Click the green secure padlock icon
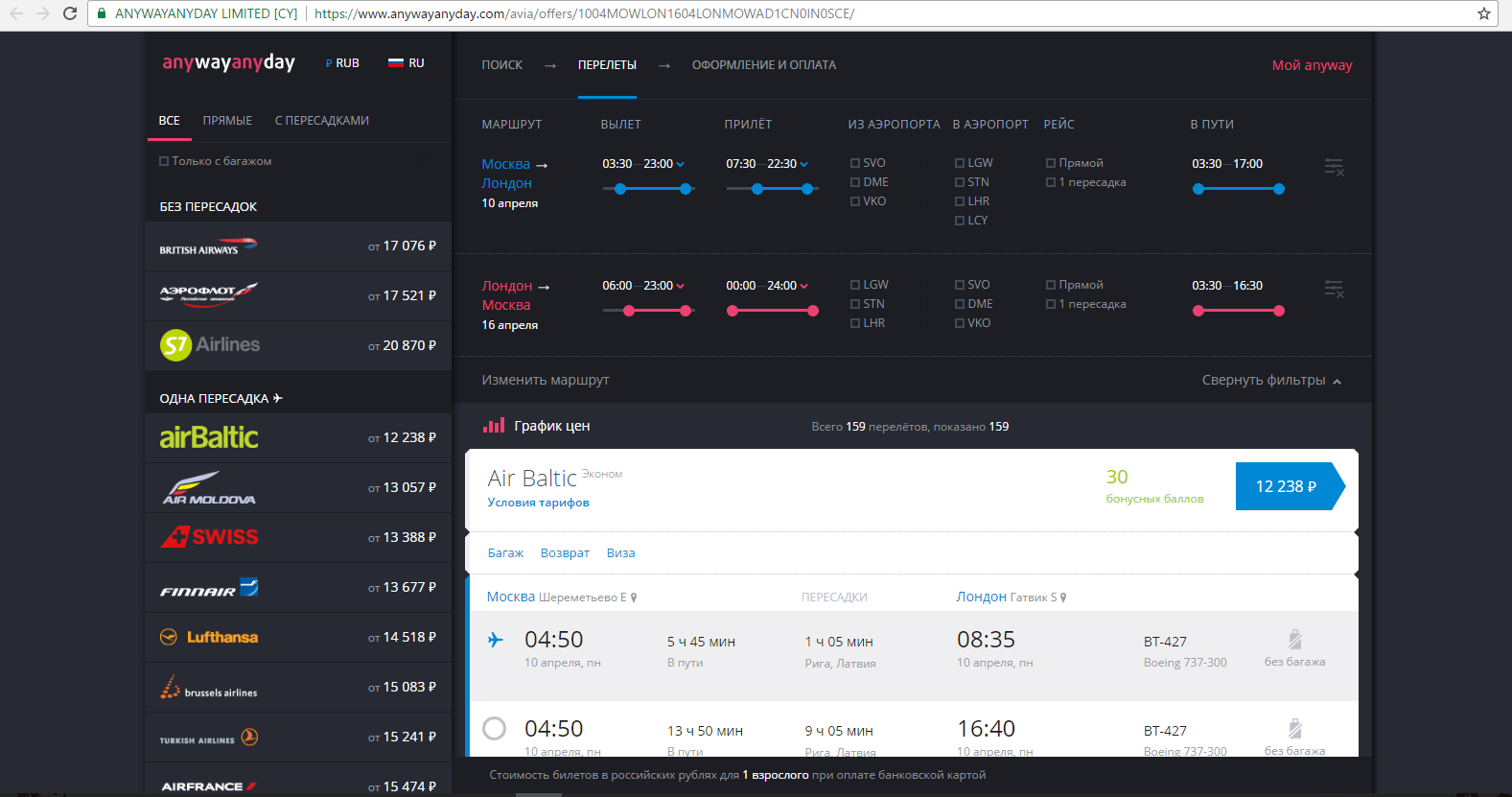 click(102, 13)
